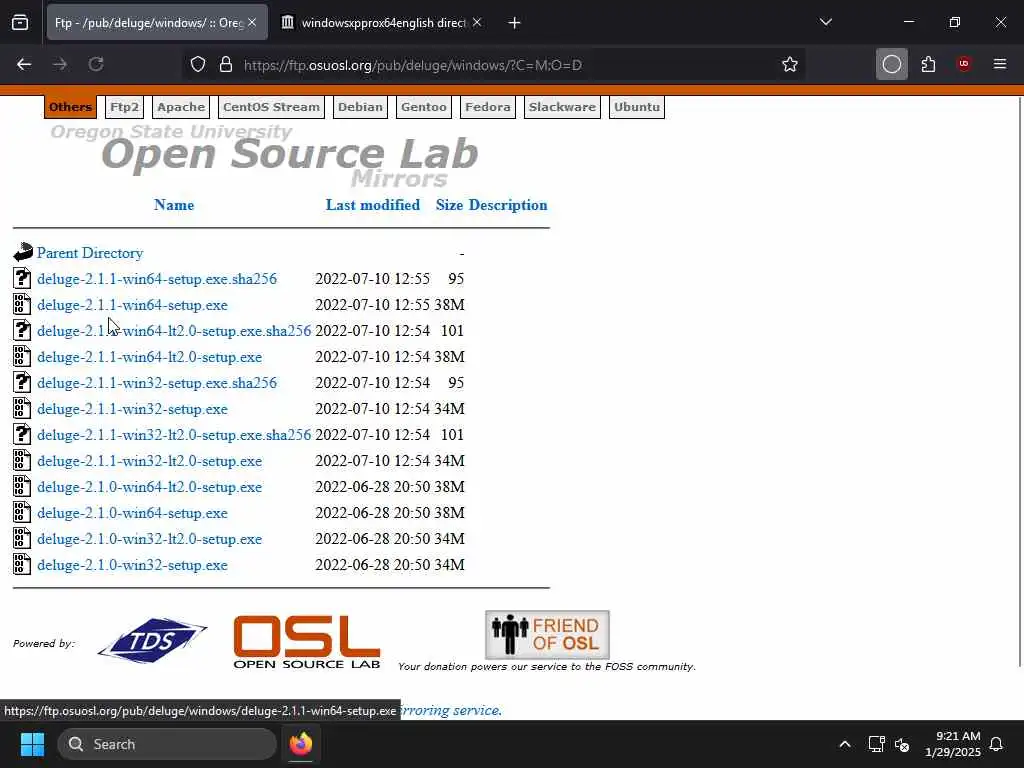
Task: Go to Parent Directory link
Action: tap(90, 253)
